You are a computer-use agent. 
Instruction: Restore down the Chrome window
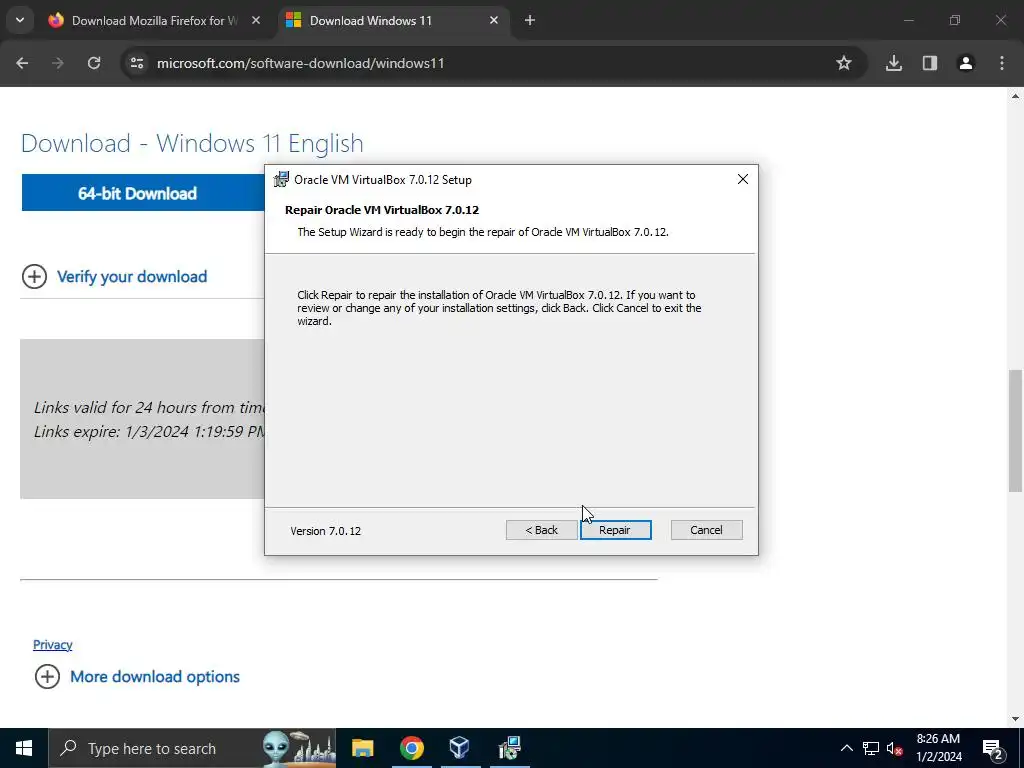(955, 20)
